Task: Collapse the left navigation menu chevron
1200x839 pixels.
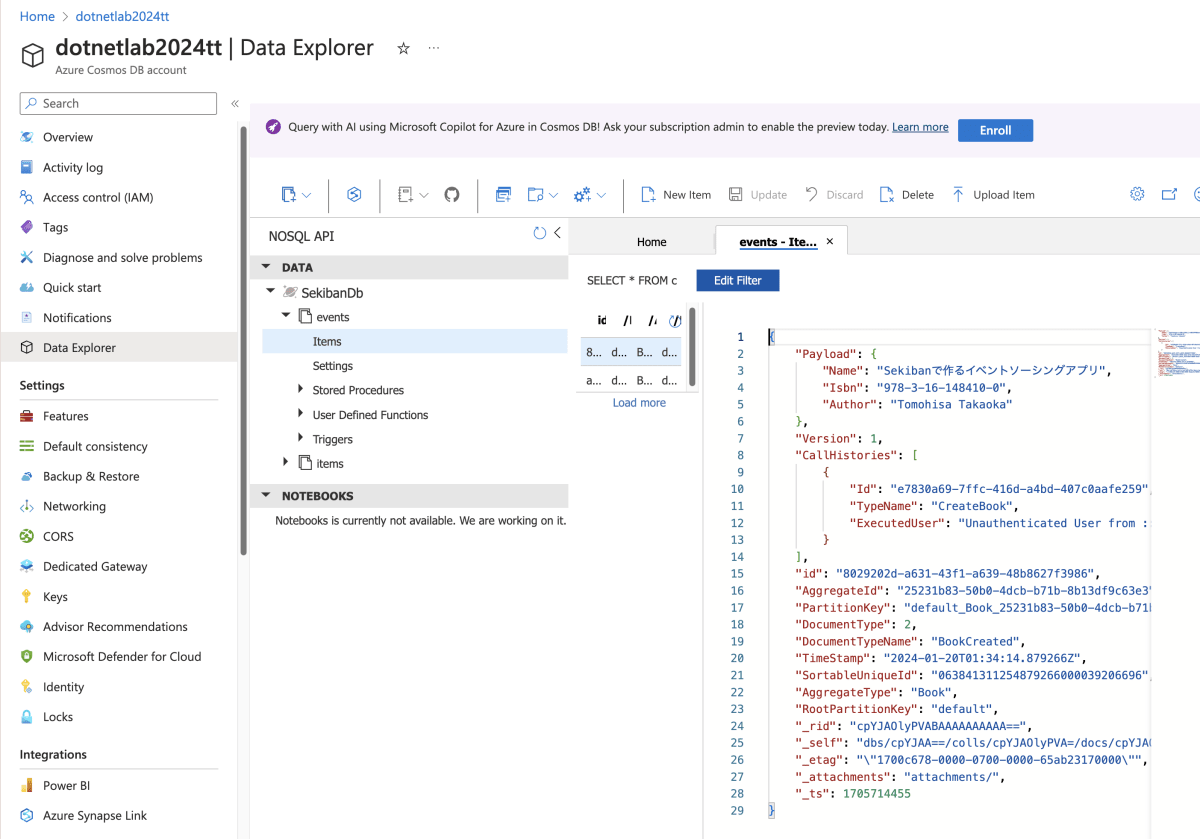Action: pos(235,103)
